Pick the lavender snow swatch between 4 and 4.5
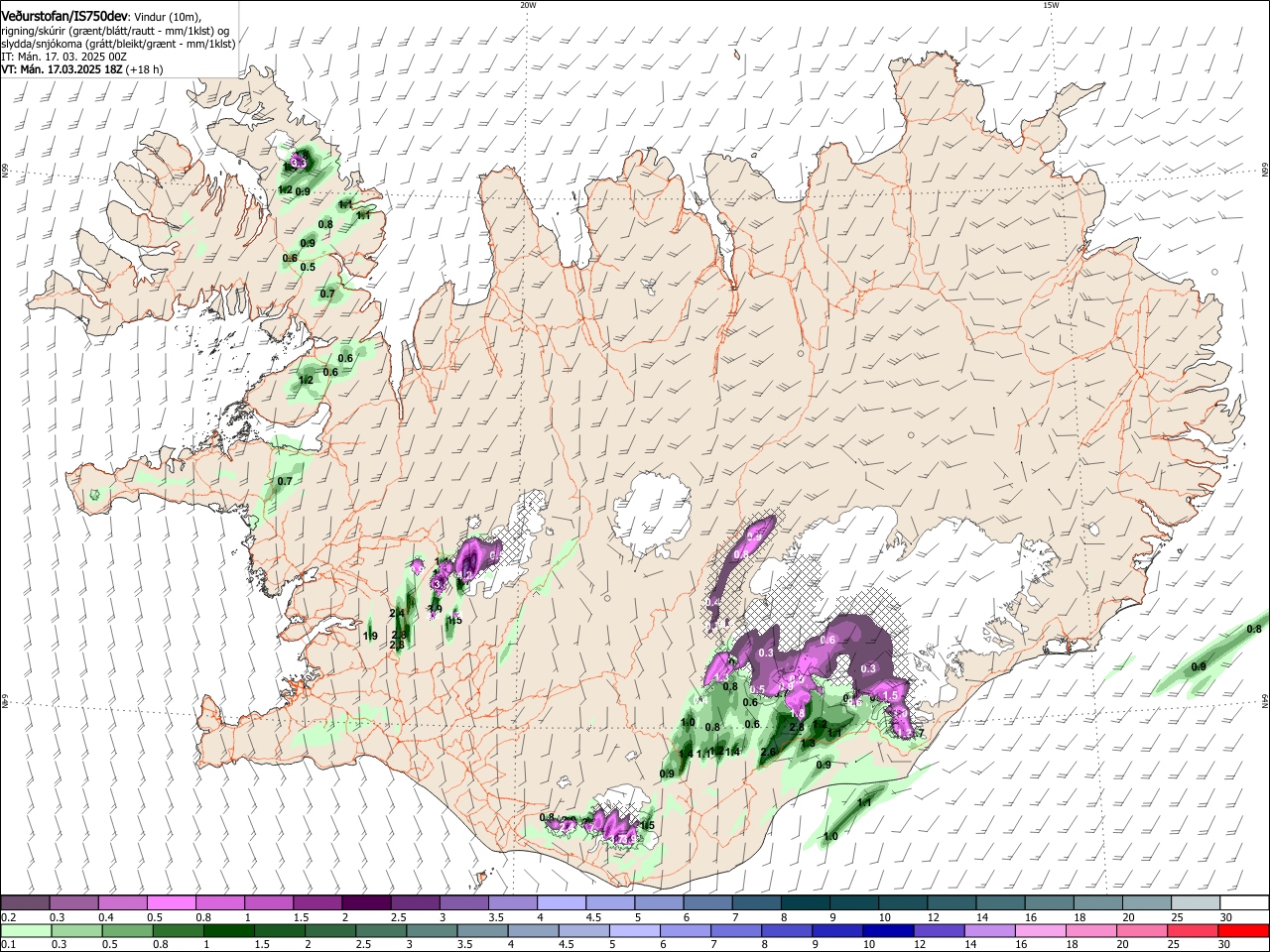Screen dimensions: 1270x952 click(561, 903)
